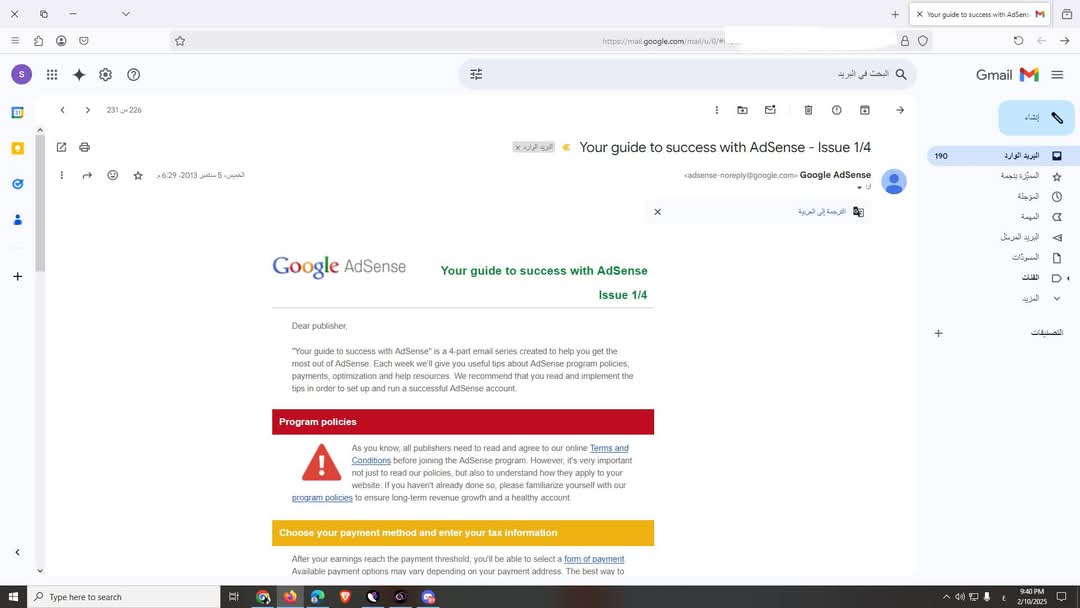Open the main Gmail hamburger menu
1080x608 pixels.
pos(1057,74)
